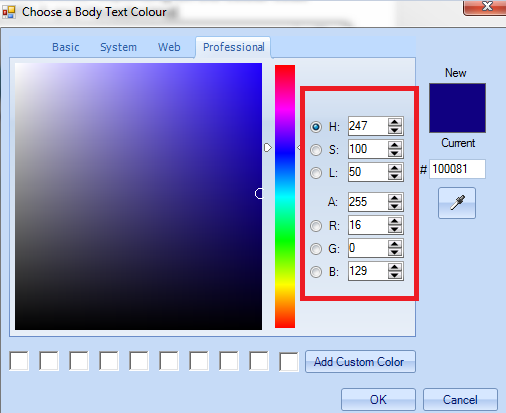
Task: Close the colour dialog with X button
Action: (486, 7)
